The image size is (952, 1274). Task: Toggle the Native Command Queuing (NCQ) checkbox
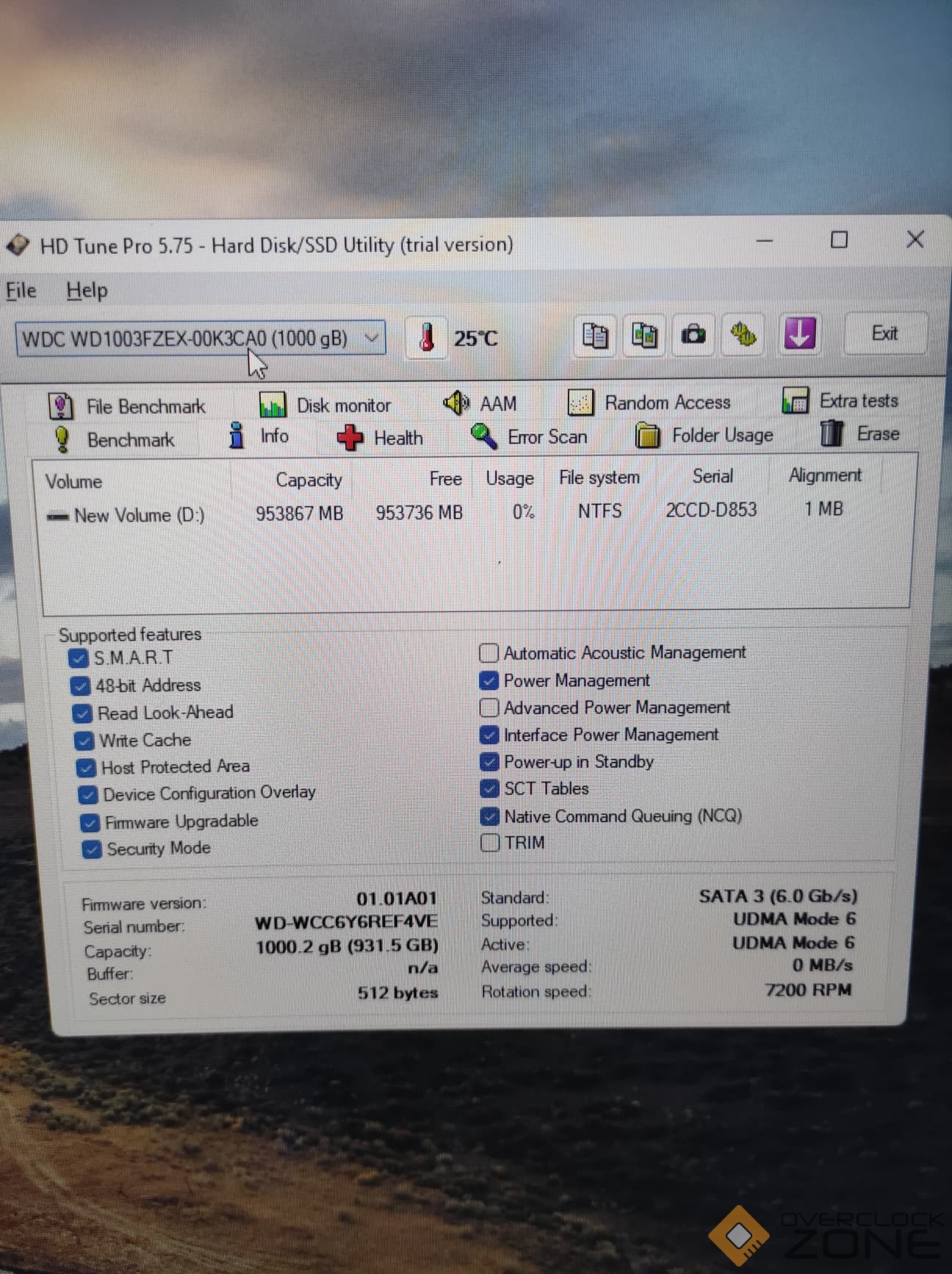[489, 816]
